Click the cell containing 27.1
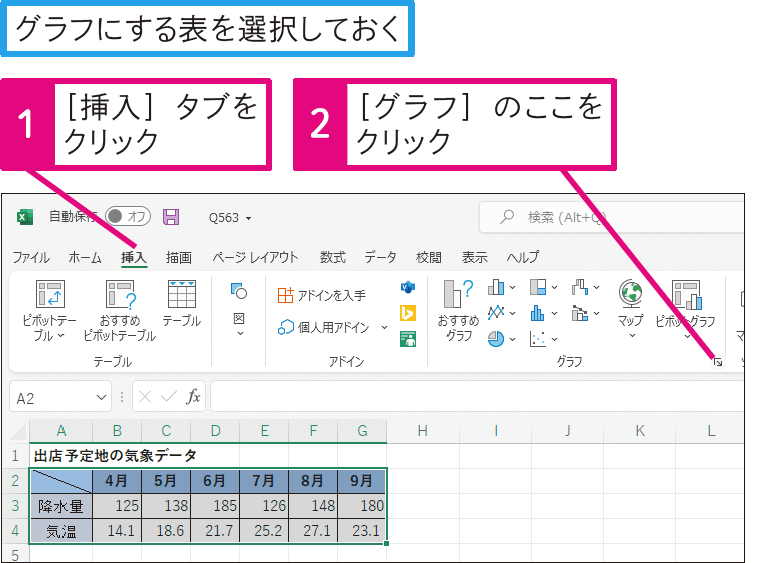The height and width of the screenshot is (563, 783). [x=313, y=531]
